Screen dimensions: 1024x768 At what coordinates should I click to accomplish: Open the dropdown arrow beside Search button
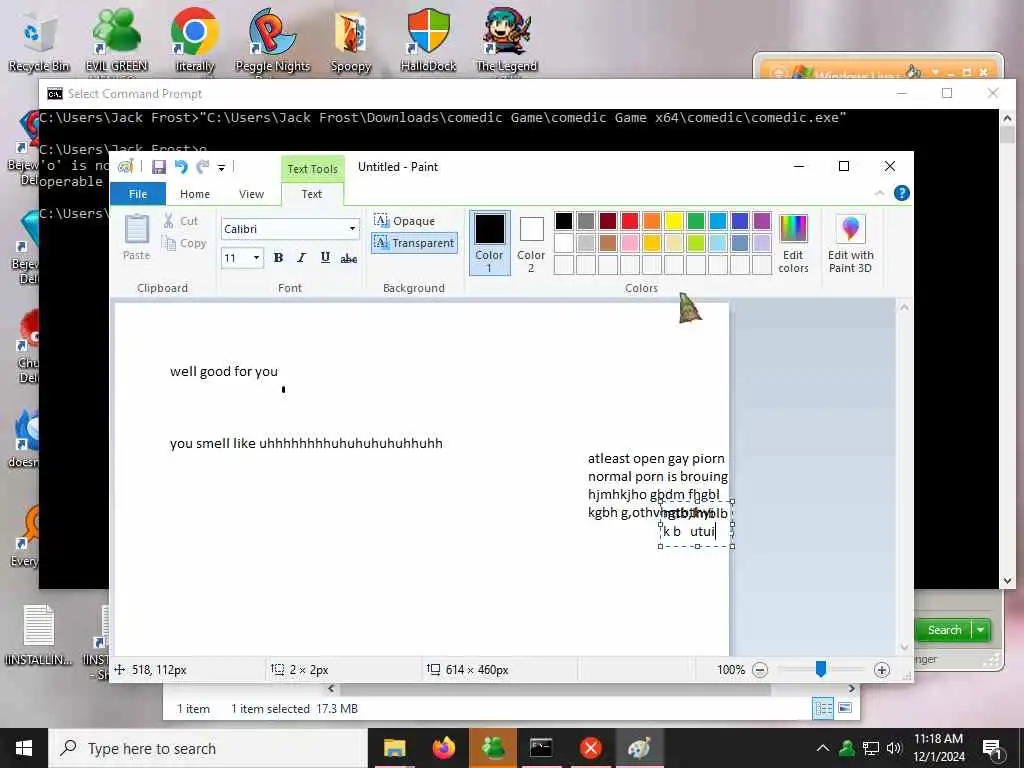click(x=982, y=630)
